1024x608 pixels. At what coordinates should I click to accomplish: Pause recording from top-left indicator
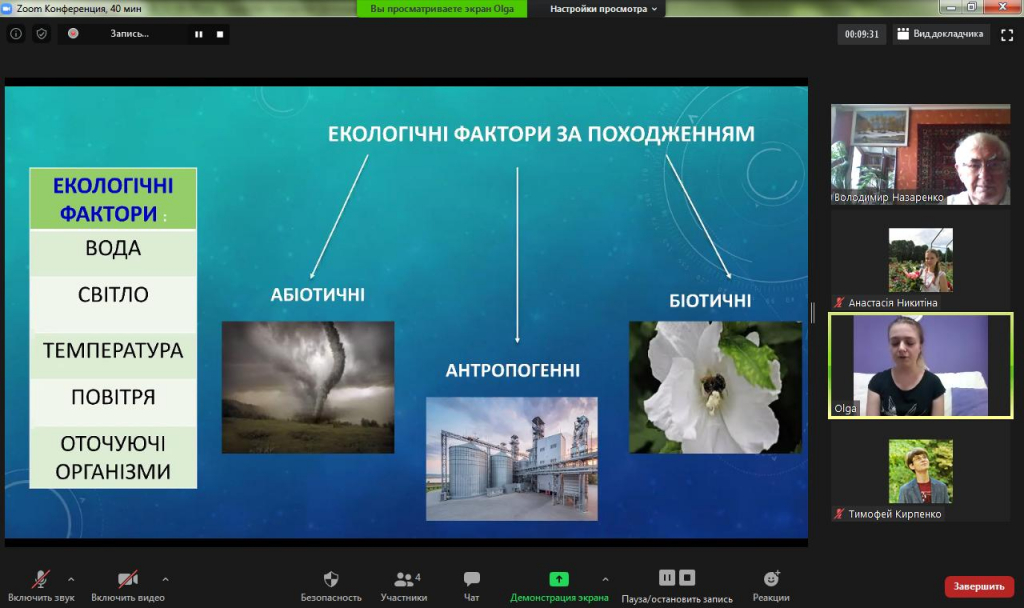(x=198, y=34)
